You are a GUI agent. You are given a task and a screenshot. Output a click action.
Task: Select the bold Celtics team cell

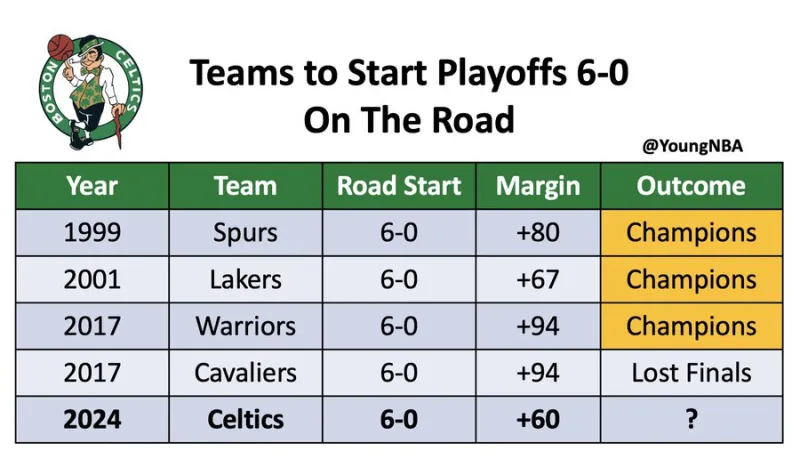[x=245, y=420]
